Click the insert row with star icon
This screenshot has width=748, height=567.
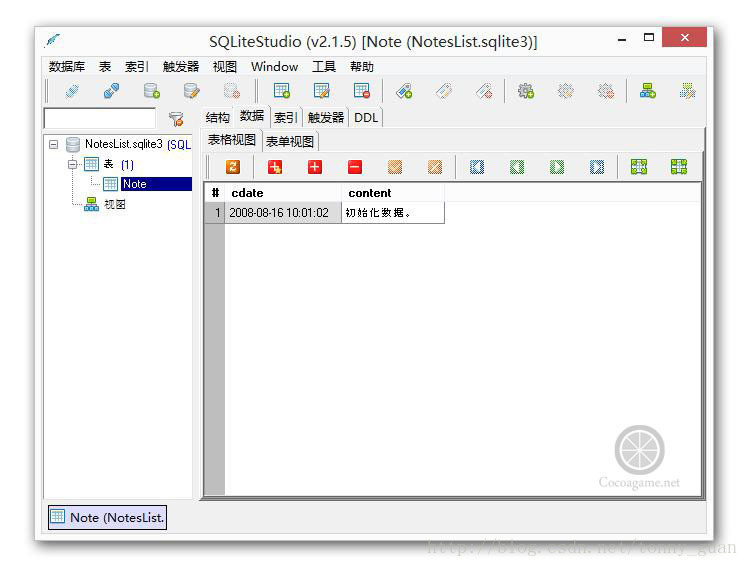pyautogui.click(x=275, y=167)
